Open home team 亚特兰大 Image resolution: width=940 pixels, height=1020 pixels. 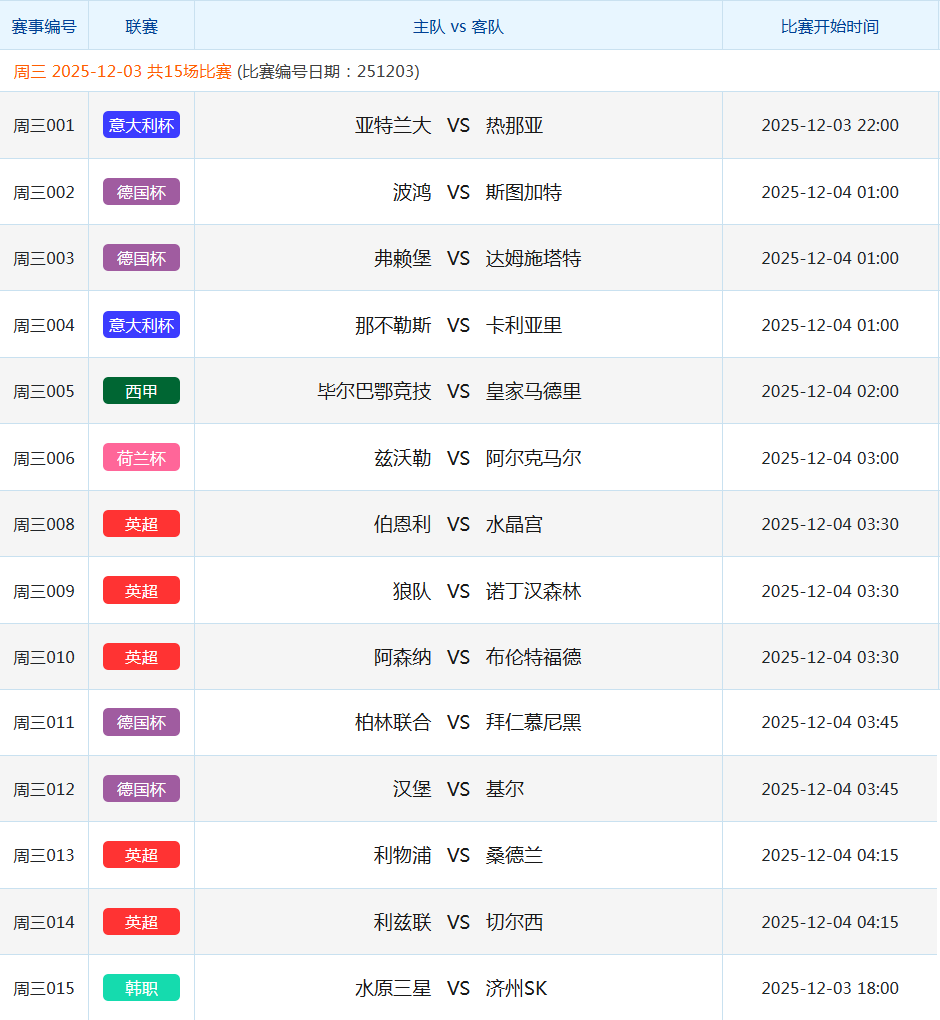tap(393, 125)
